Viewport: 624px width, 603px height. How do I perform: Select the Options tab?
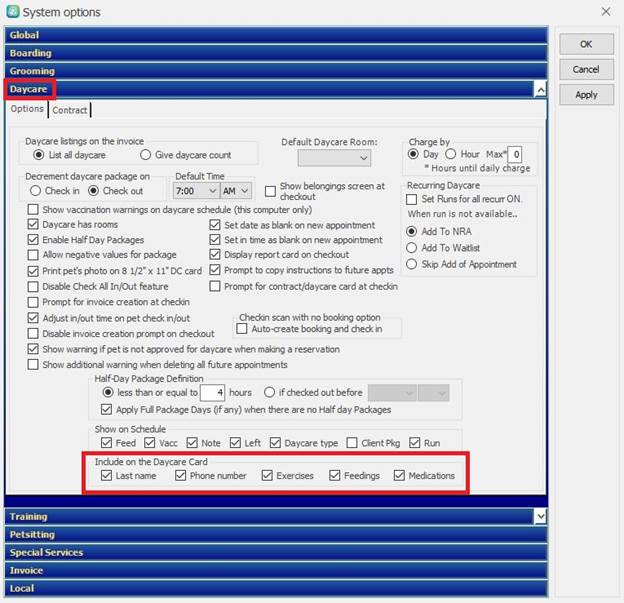[x=27, y=110]
